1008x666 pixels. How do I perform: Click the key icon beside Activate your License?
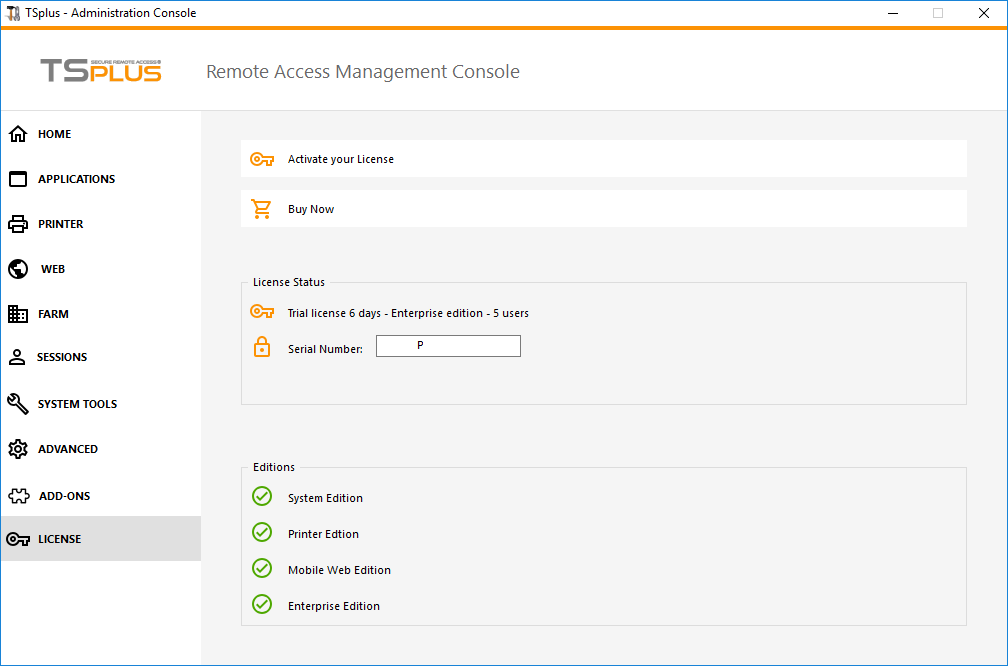[x=261, y=158]
